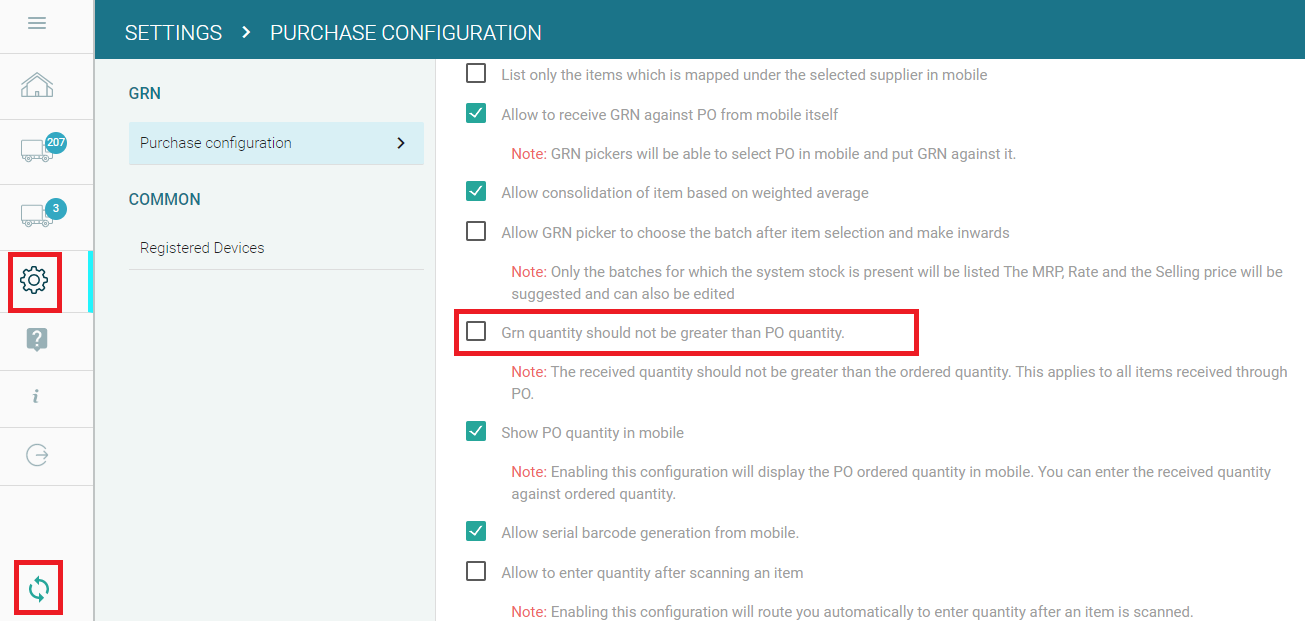The width and height of the screenshot is (1305, 621).
Task: Click the sync refresh icon
Action: 38,588
